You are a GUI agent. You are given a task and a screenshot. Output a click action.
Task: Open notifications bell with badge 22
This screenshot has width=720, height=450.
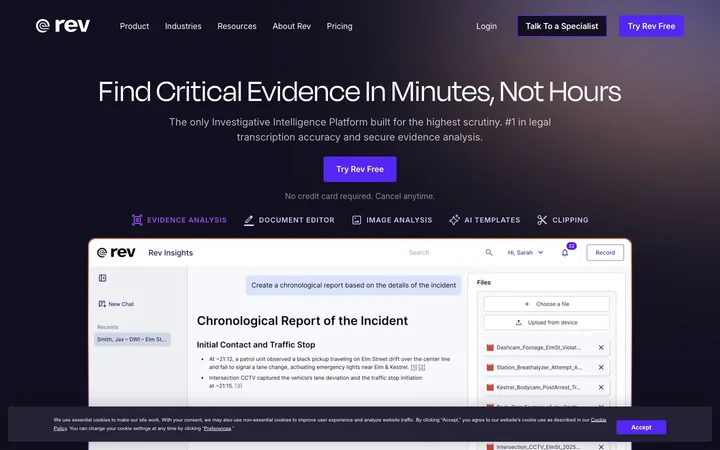[565, 253]
